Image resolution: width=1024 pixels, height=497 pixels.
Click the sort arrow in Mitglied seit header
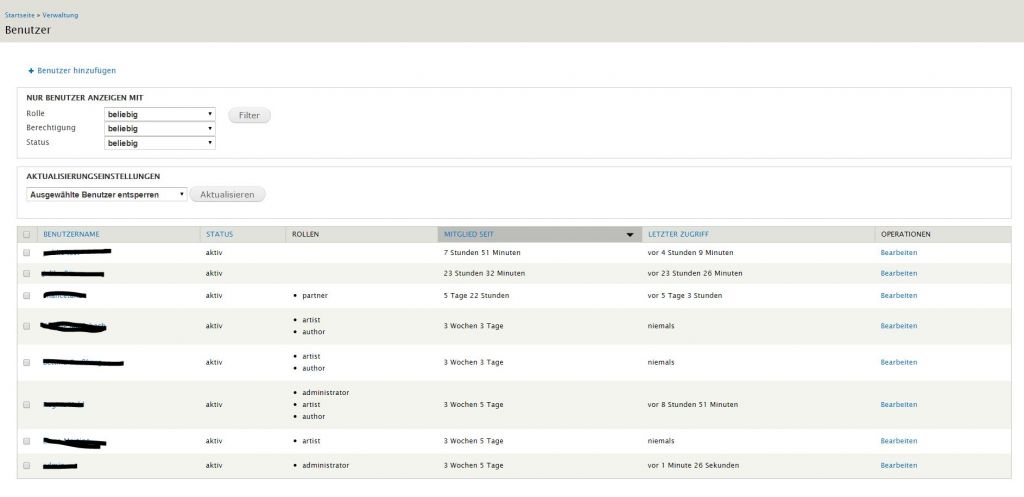tap(629, 235)
